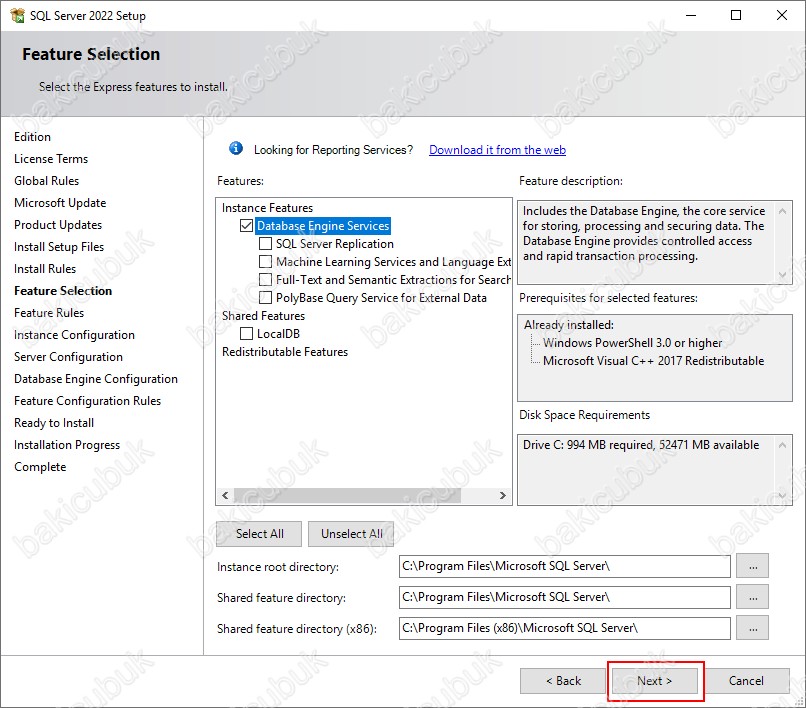Click the blue information icon beside Reporting Services
The height and width of the screenshot is (708, 806).
(236, 149)
